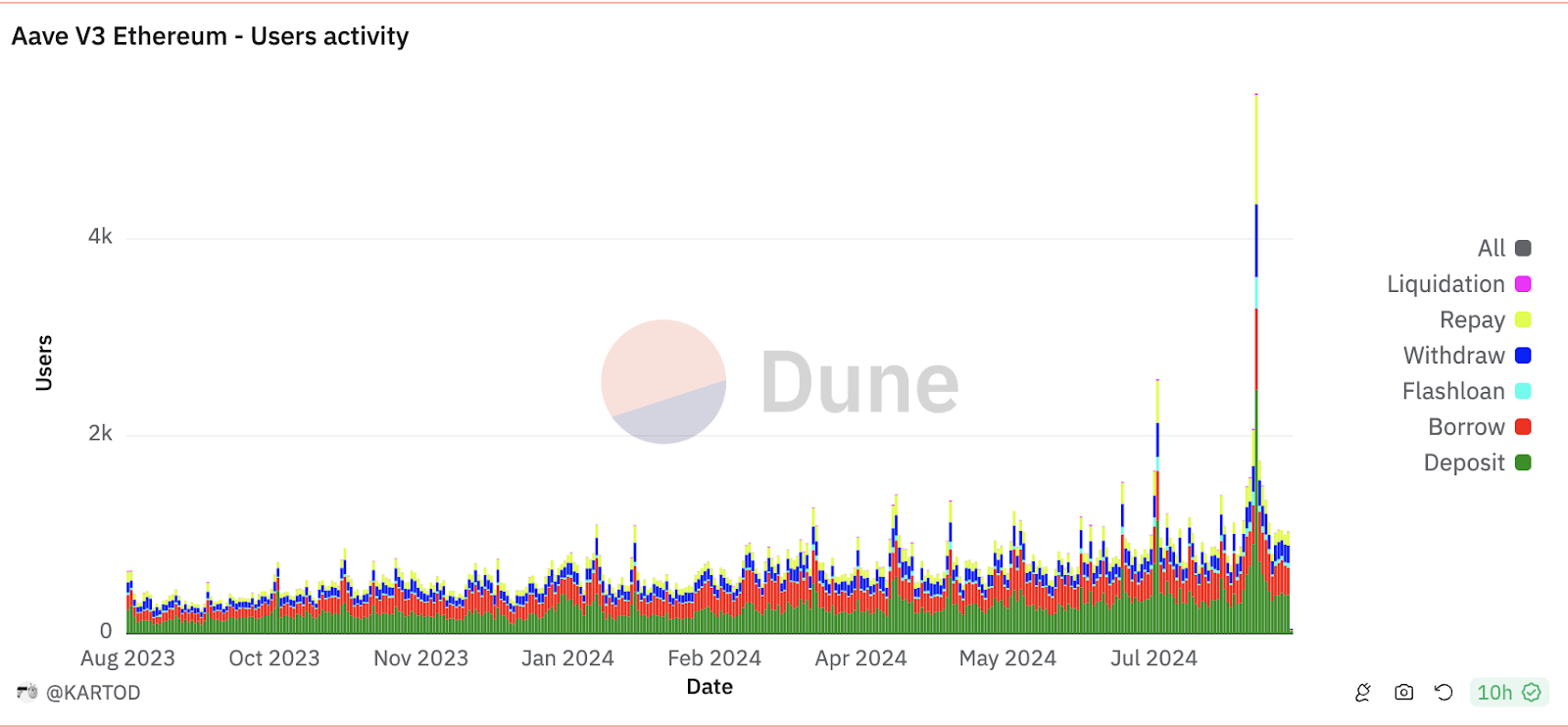Click the 0 y-axis tick label
The image size is (1568, 727).
click(x=106, y=631)
